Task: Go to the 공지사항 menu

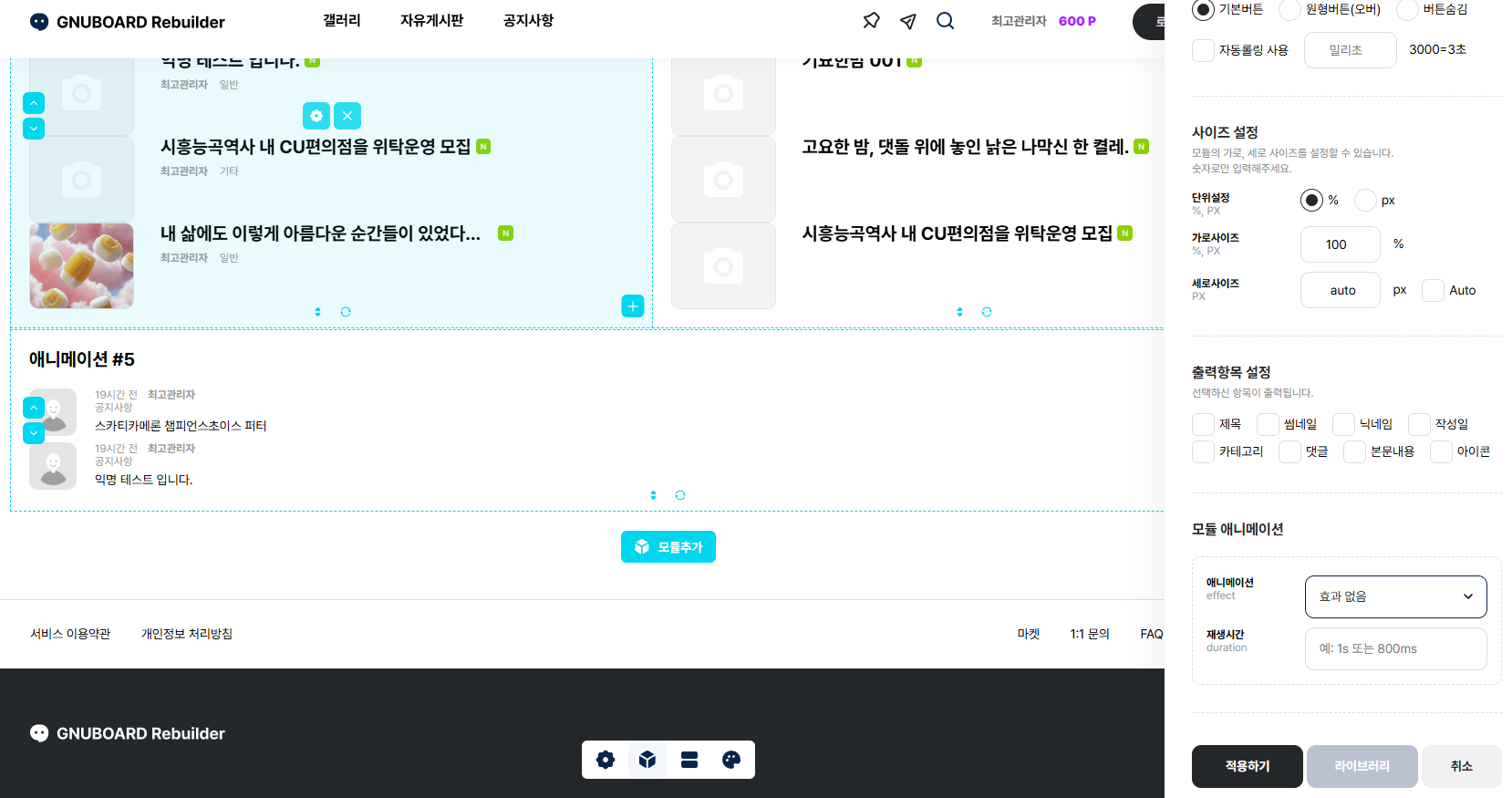Action: [528, 21]
